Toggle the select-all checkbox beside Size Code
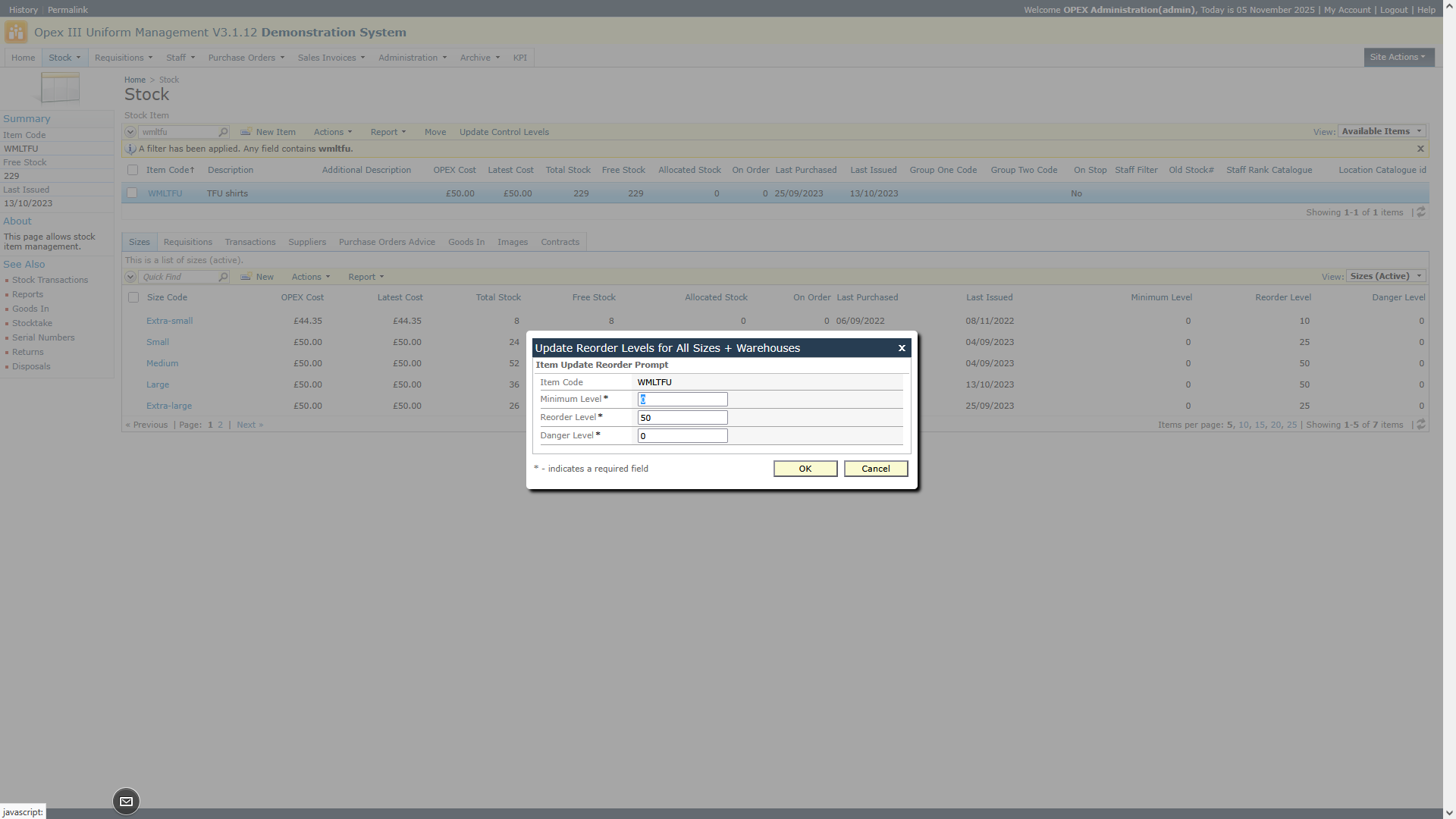This screenshot has width=1456, height=819. coord(133,297)
